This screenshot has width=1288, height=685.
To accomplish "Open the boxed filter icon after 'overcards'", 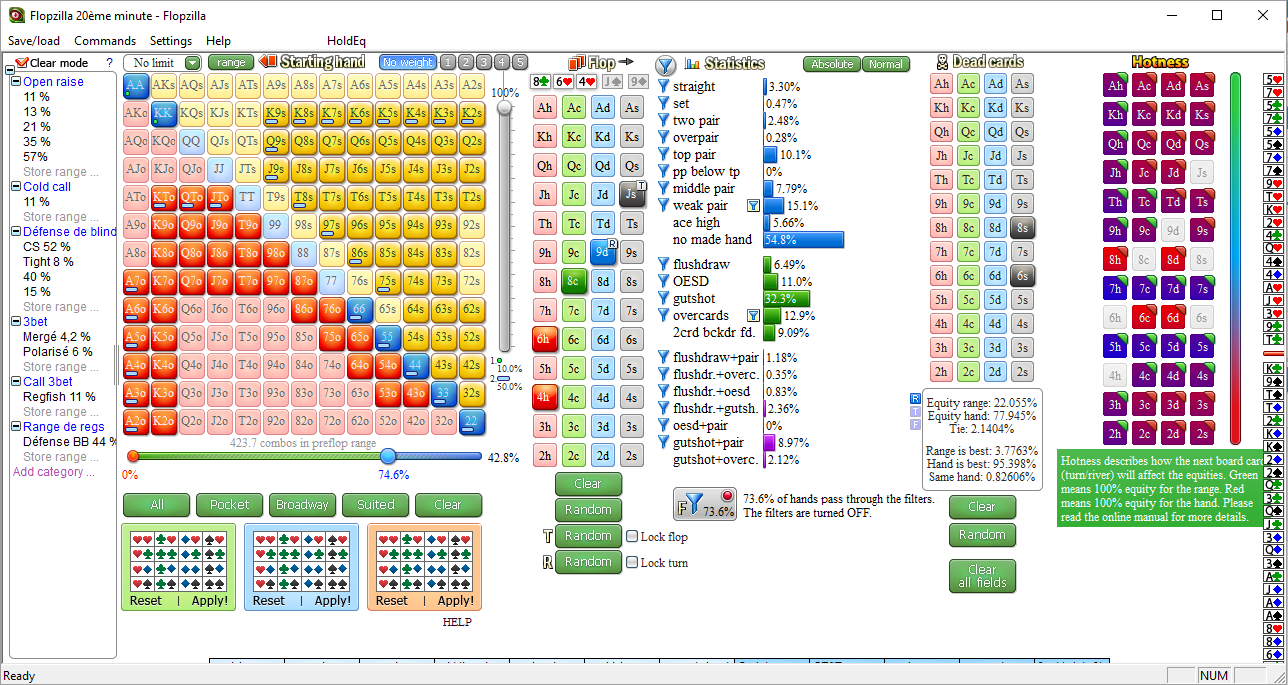I will [755, 316].
